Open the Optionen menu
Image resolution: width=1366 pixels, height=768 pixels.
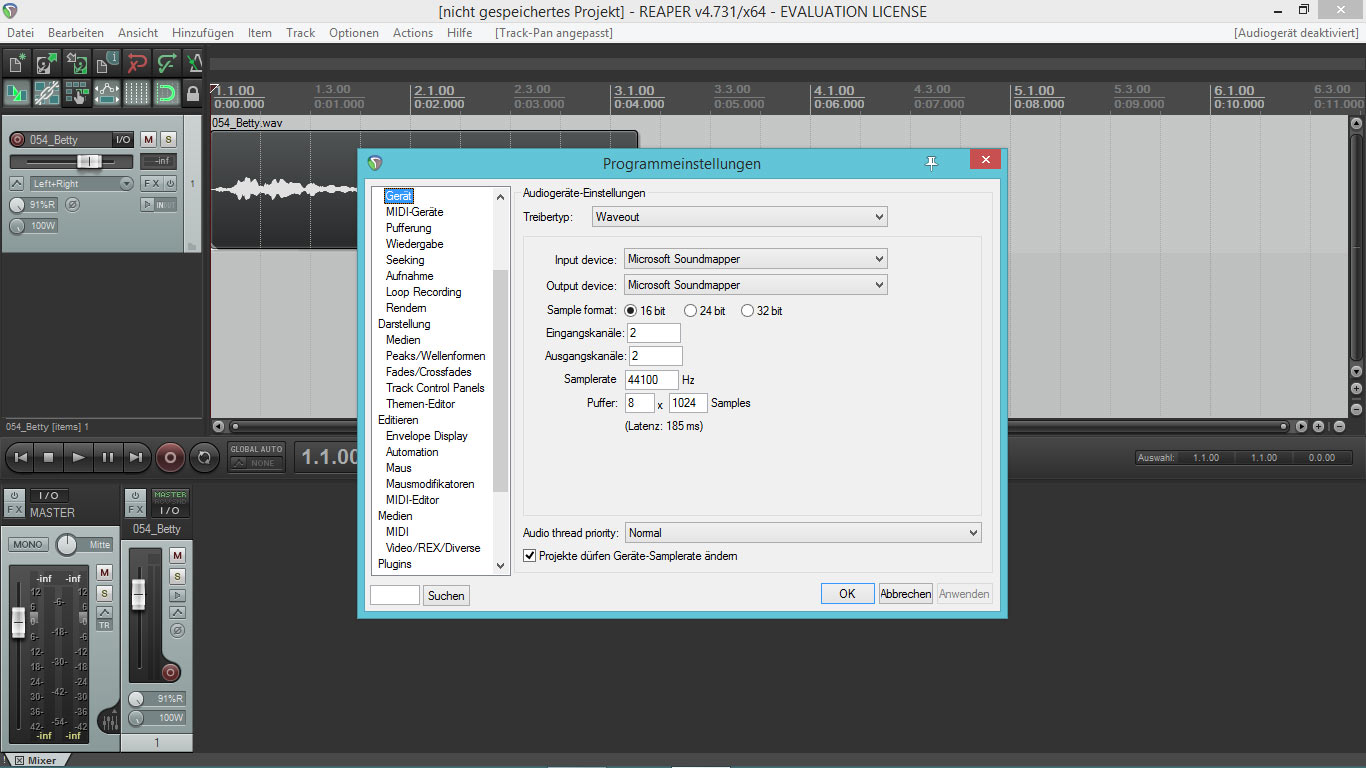(354, 33)
